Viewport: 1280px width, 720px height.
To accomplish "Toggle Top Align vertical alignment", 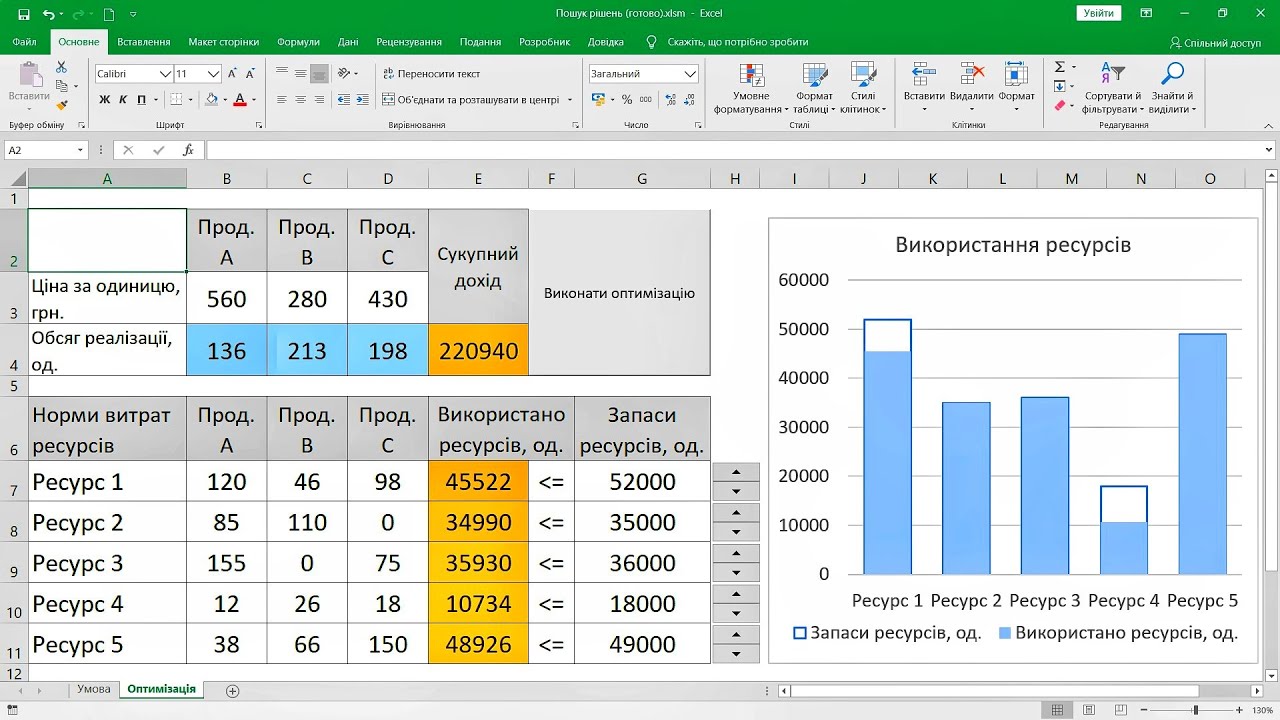I will pyautogui.click(x=282, y=73).
